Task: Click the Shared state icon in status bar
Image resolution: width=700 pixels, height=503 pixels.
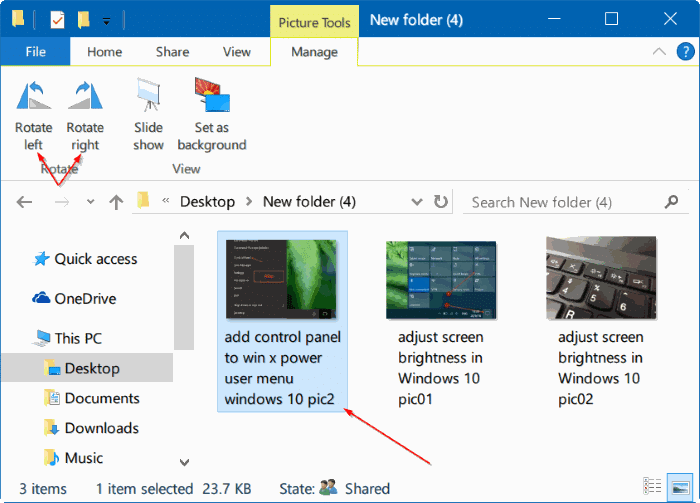Action: click(328, 487)
